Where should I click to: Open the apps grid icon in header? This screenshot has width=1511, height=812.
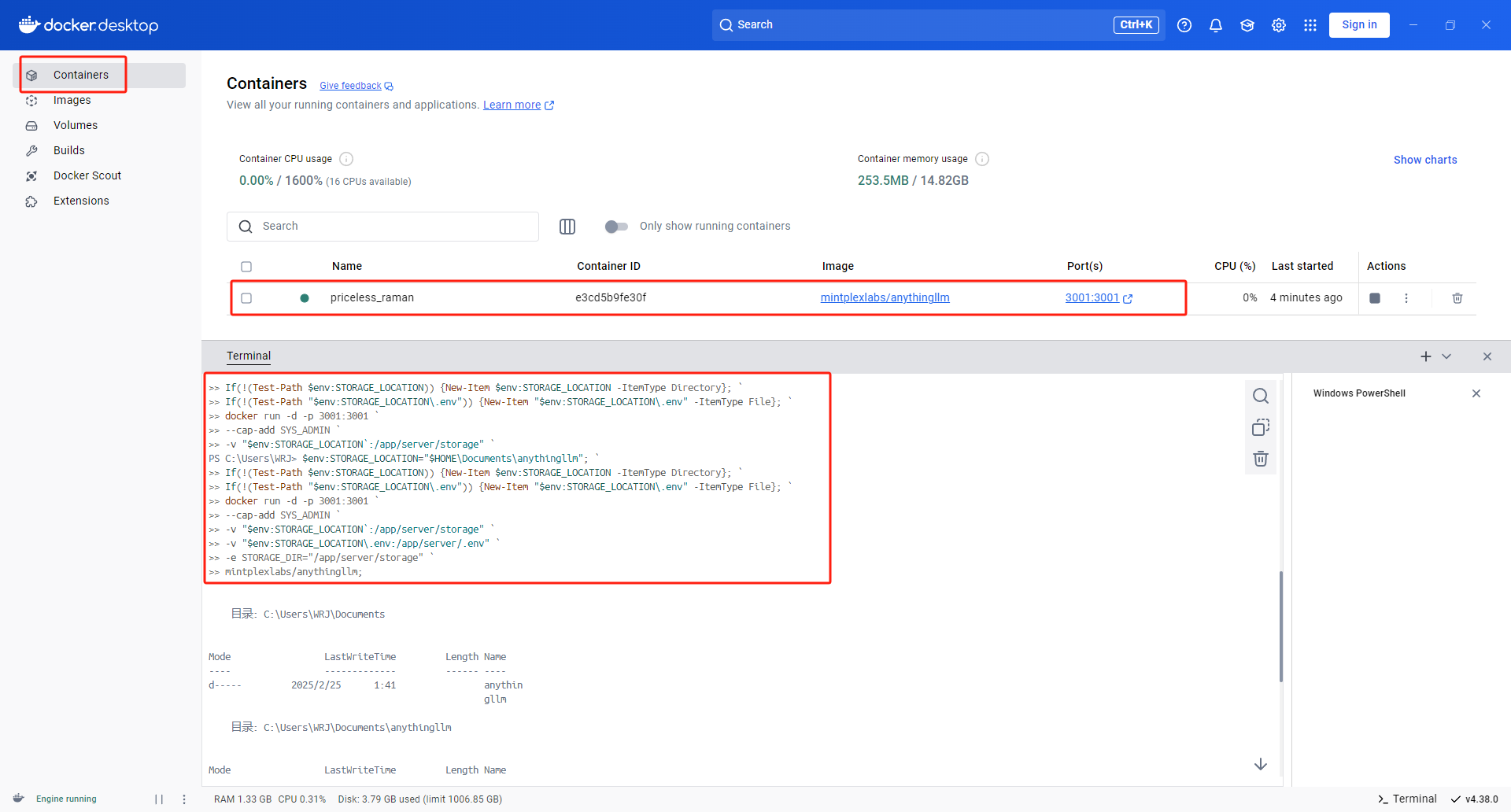pos(1310,25)
